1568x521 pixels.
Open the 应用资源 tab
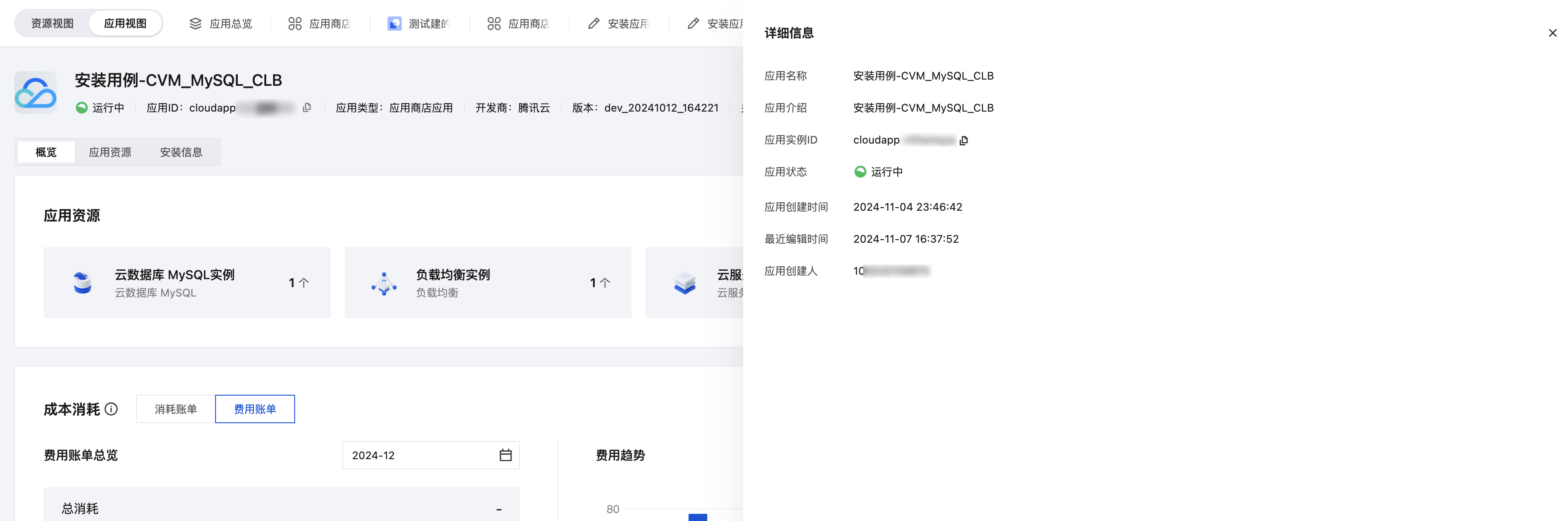pos(110,152)
